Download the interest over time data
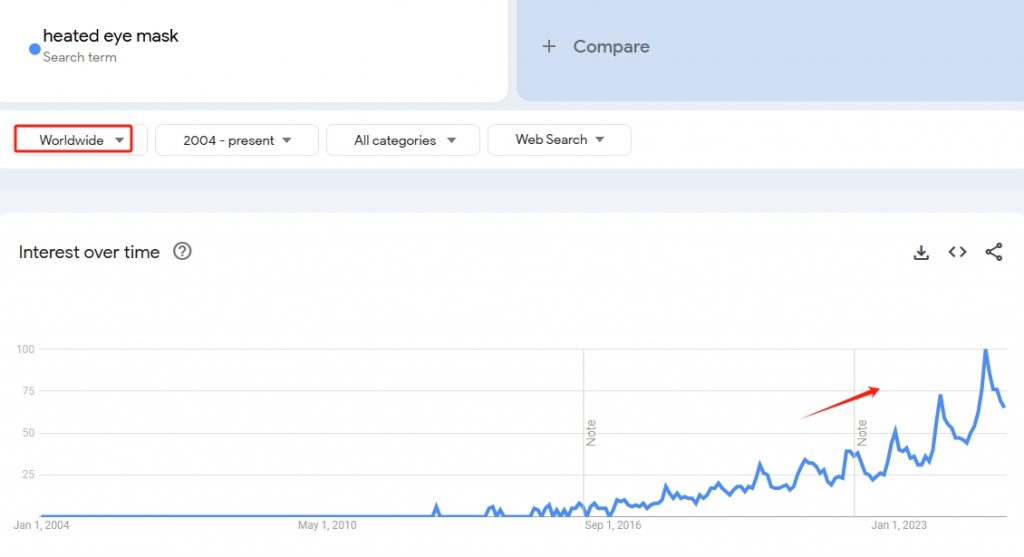 point(921,253)
